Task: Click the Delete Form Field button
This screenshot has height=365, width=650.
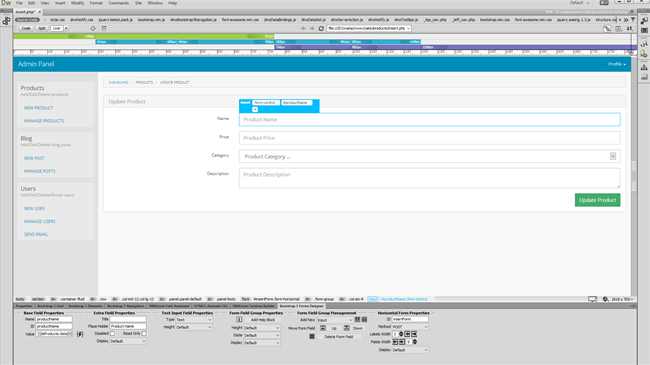Action: pyautogui.click(x=339, y=336)
